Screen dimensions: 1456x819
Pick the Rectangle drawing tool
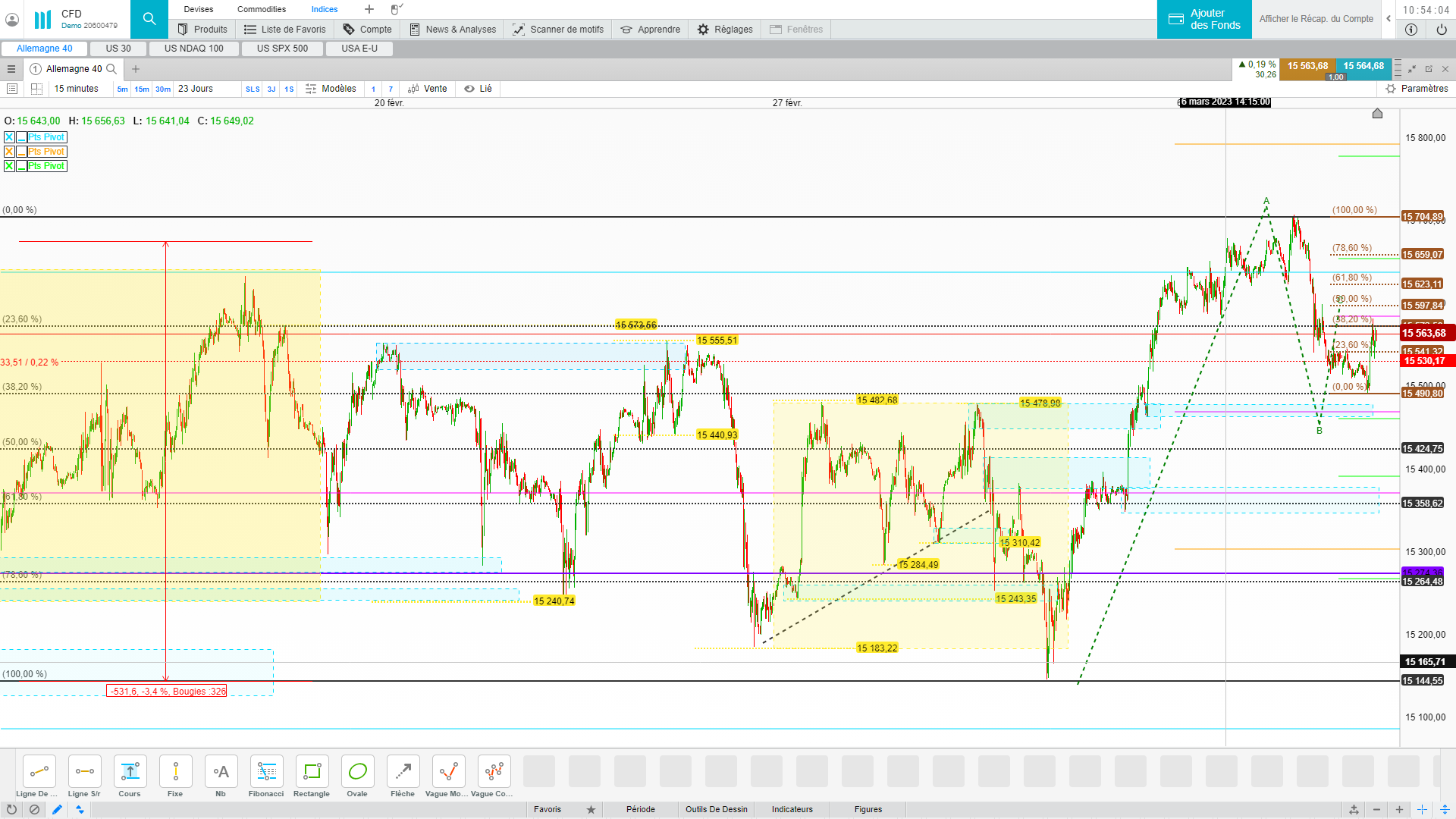pyautogui.click(x=312, y=772)
